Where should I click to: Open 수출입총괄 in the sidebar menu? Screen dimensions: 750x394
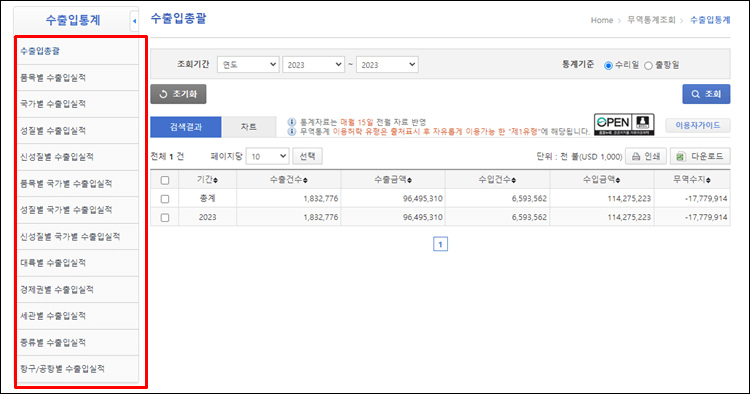(x=78, y=51)
